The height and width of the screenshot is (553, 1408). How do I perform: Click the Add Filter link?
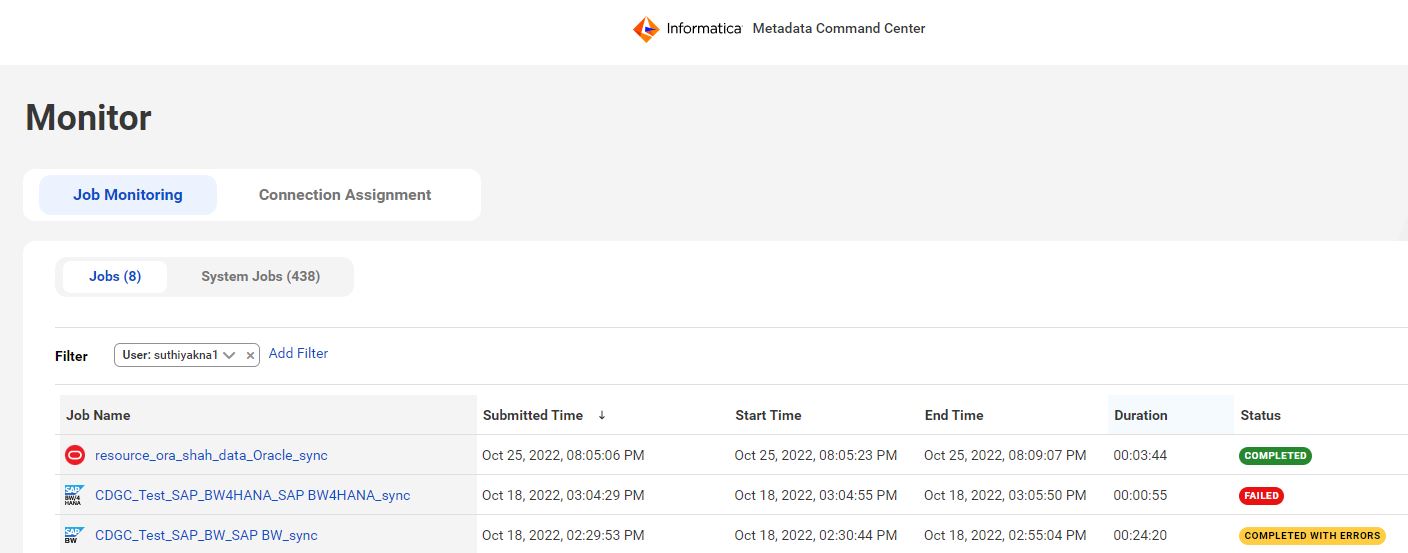click(298, 353)
